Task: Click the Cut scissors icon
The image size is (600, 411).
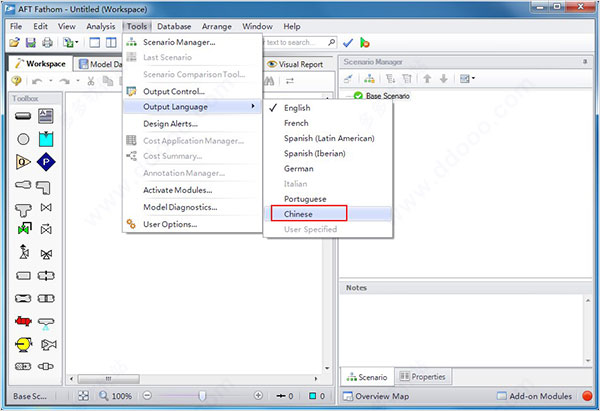Action: tap(91, 81)
